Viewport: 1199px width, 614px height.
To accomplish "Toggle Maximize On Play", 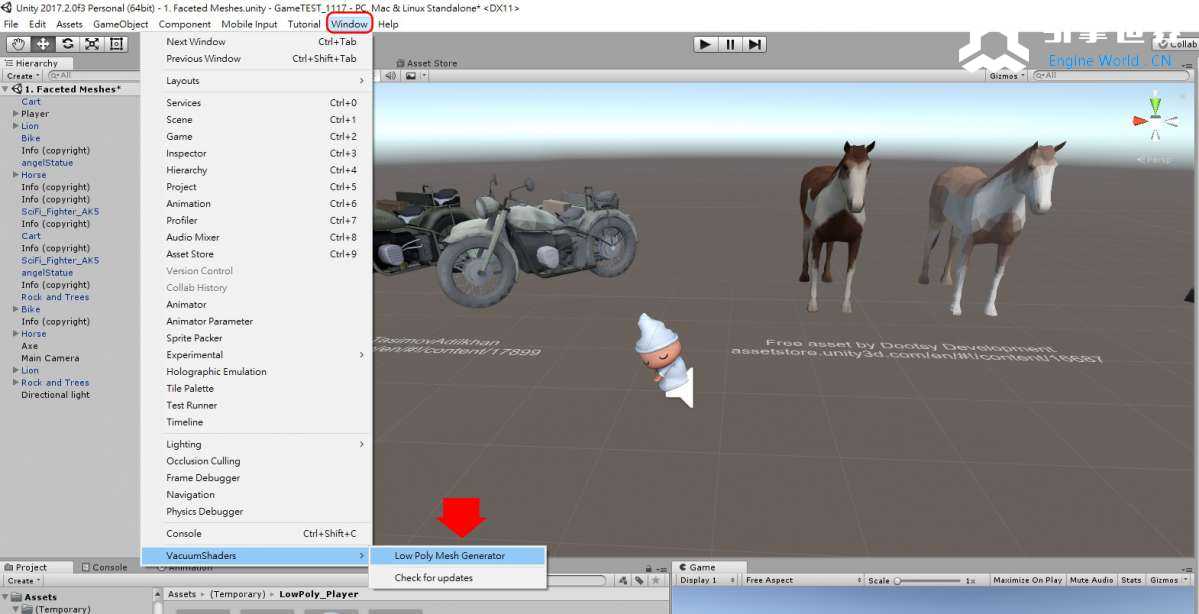I will pyautogui.click(x=1027, y=580).
